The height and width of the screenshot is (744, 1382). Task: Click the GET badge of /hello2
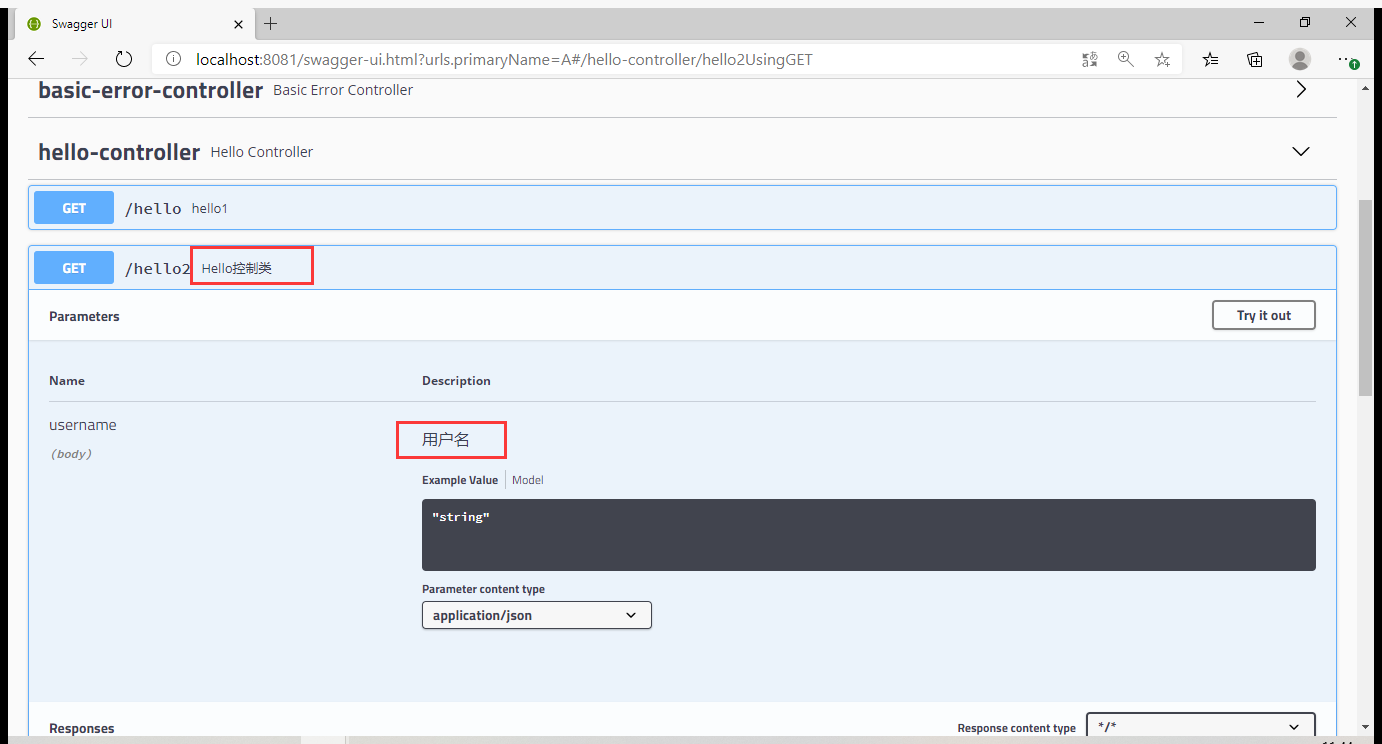click(x=74, y=268)
